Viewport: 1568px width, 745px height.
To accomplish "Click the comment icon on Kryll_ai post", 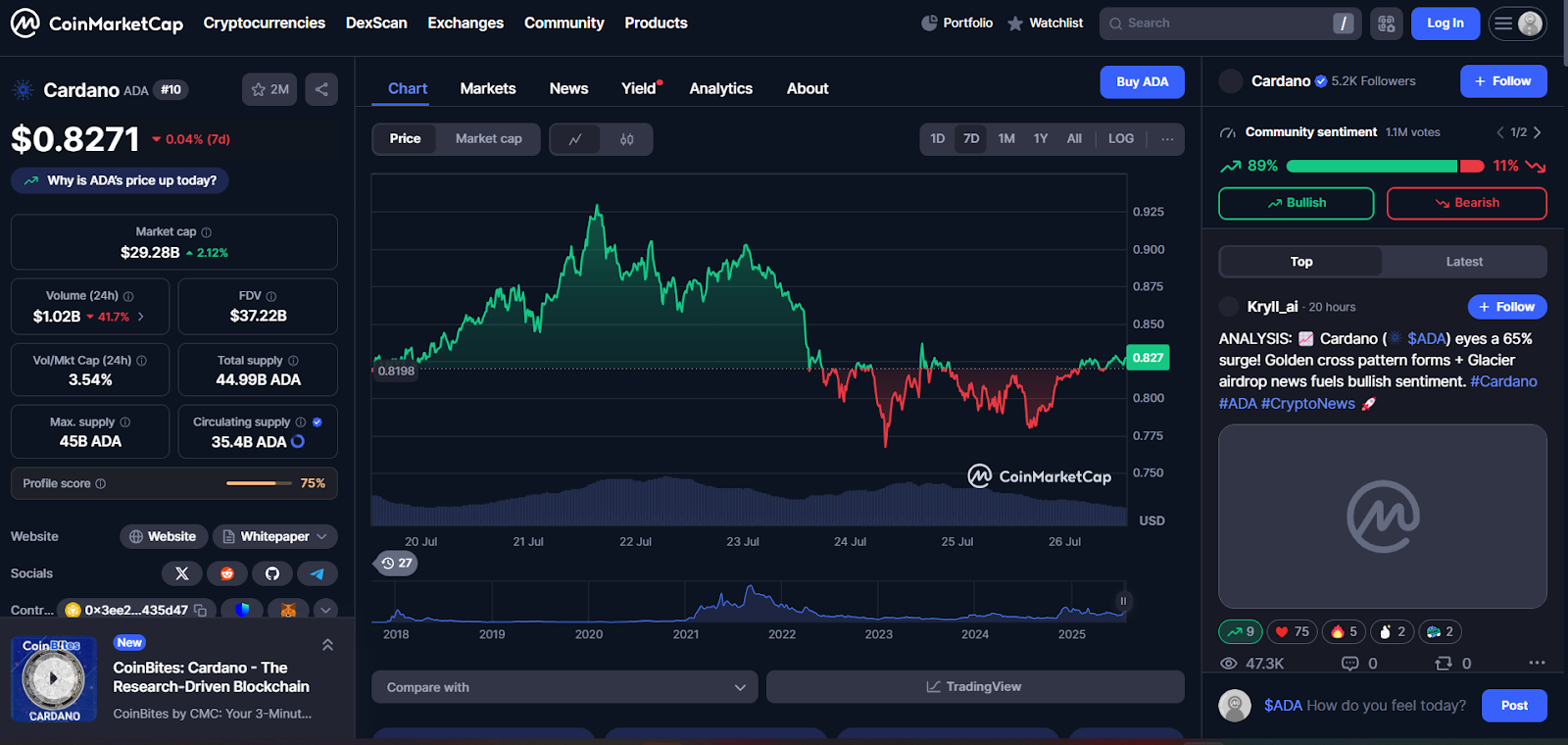I will [x=1349, y=664].
